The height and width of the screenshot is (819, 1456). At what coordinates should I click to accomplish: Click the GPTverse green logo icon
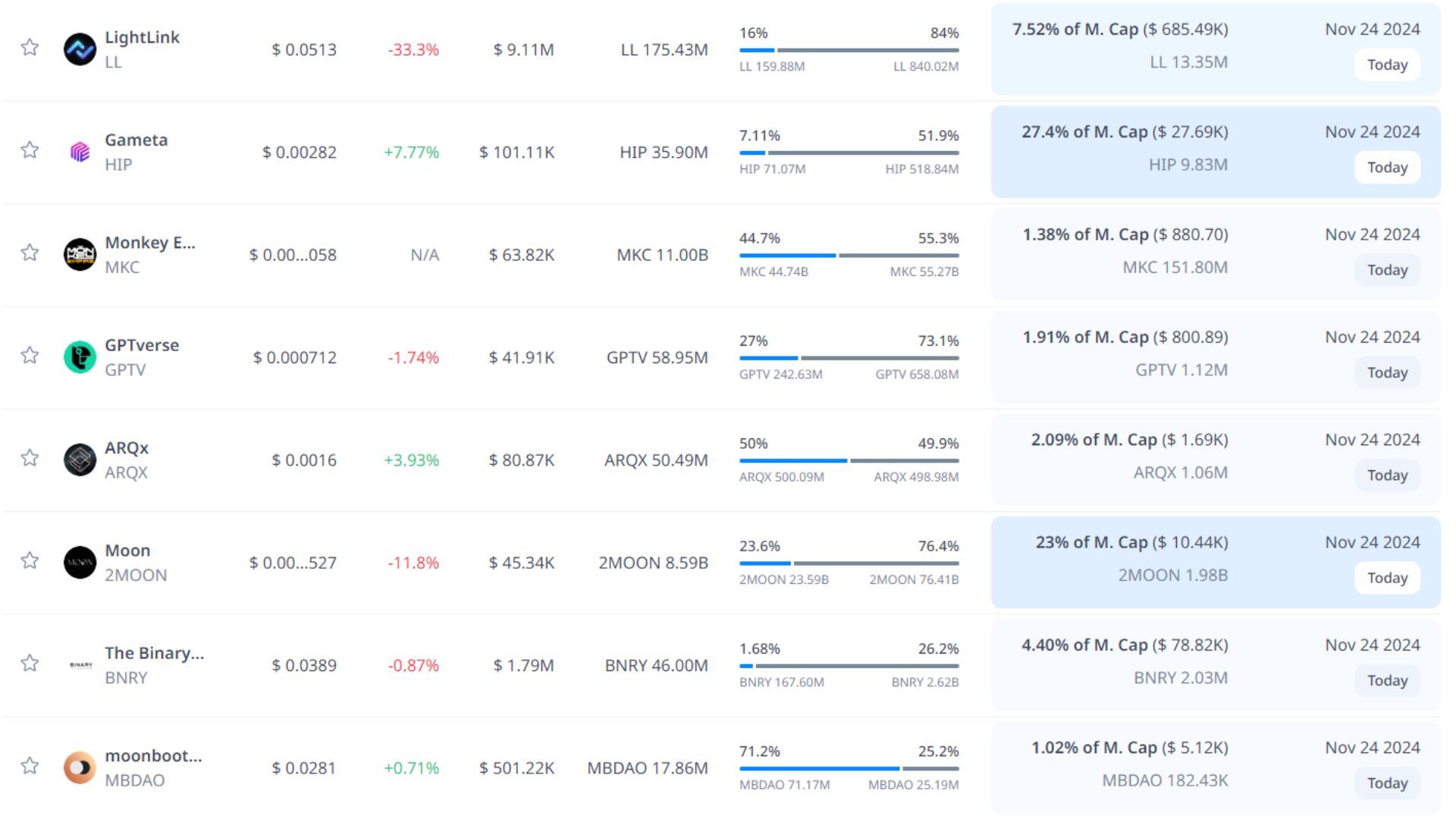(80, 357)
